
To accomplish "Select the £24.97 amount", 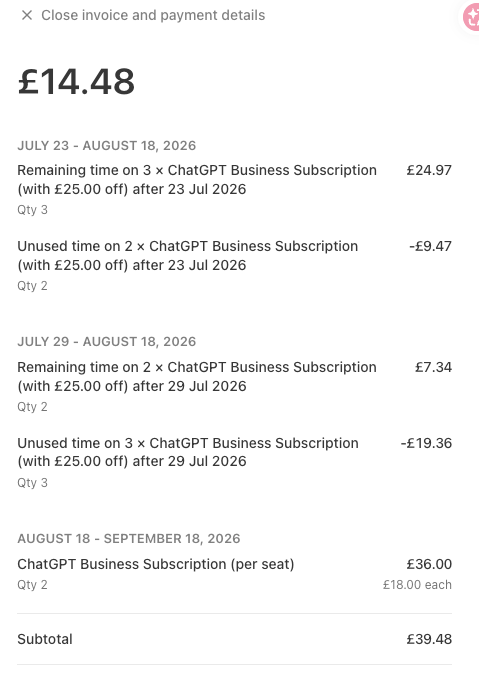I will (x=429, y=170).
